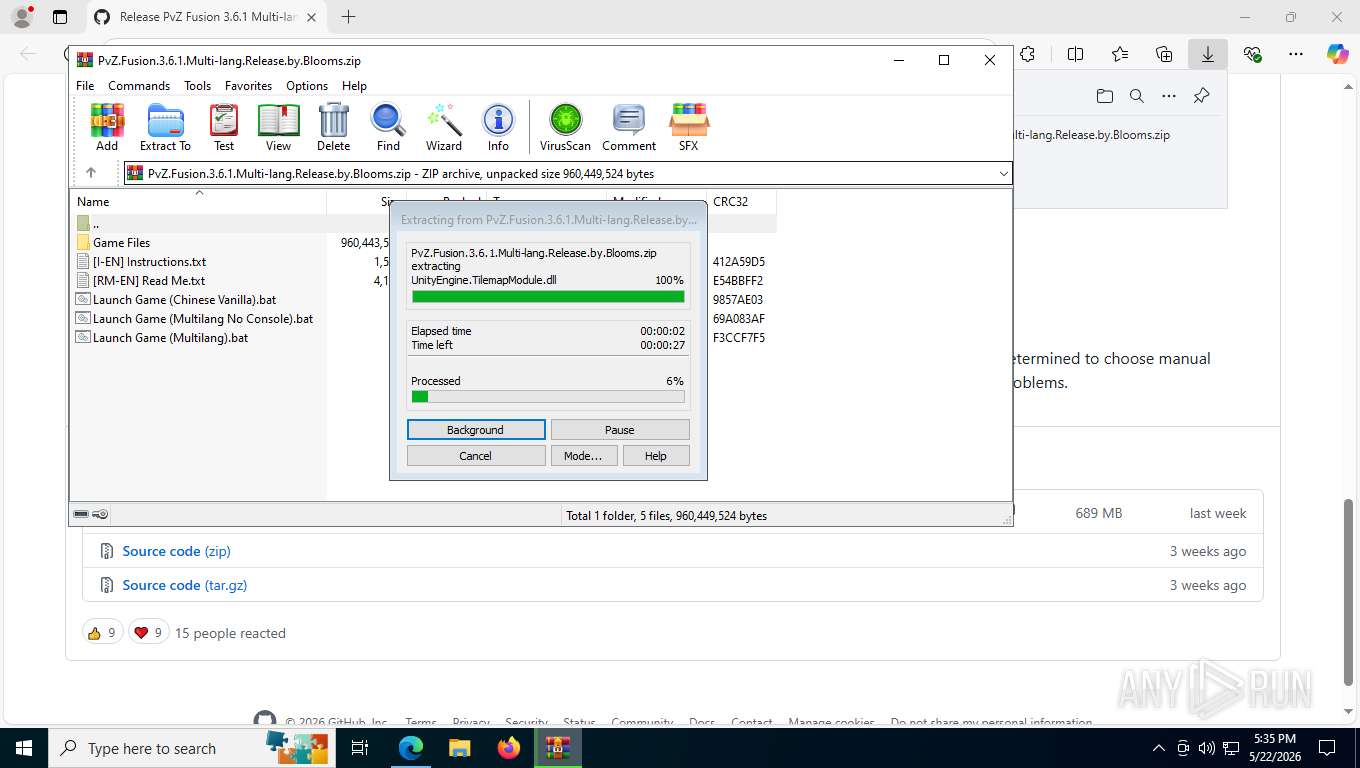Pin the downloads flyout
Screen dimensions: 1360x768
(1202, 96)
